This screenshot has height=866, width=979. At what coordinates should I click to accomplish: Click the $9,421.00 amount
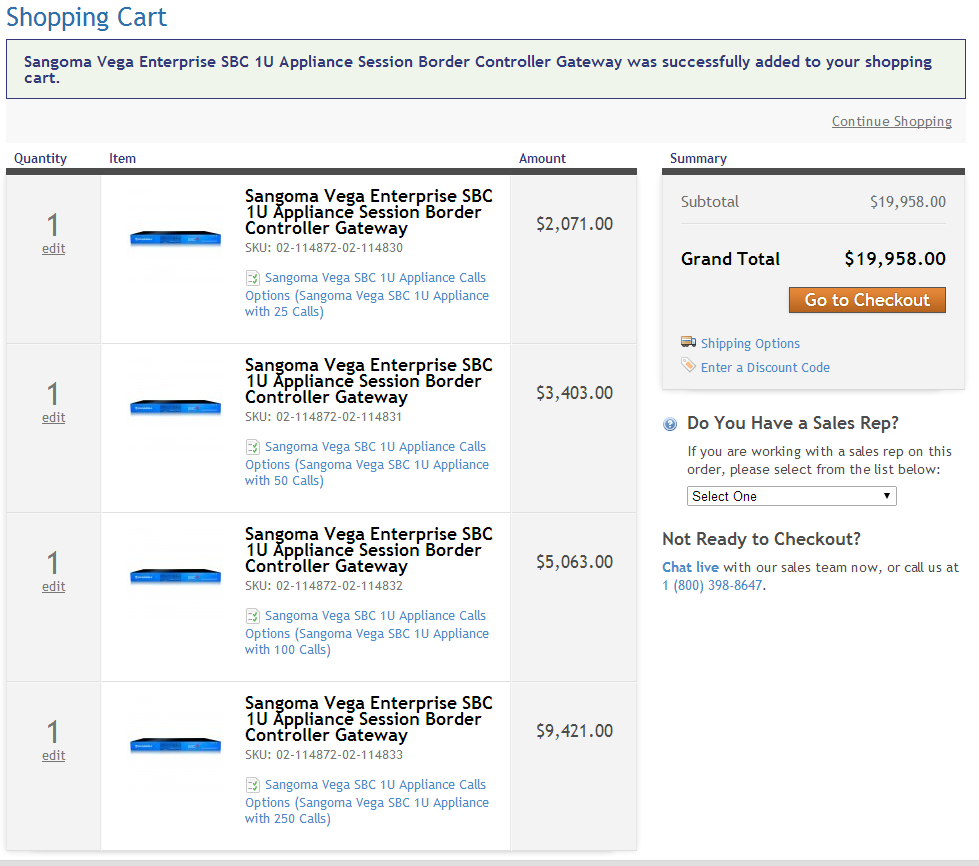pyautogui.click(x=574, y=731)
